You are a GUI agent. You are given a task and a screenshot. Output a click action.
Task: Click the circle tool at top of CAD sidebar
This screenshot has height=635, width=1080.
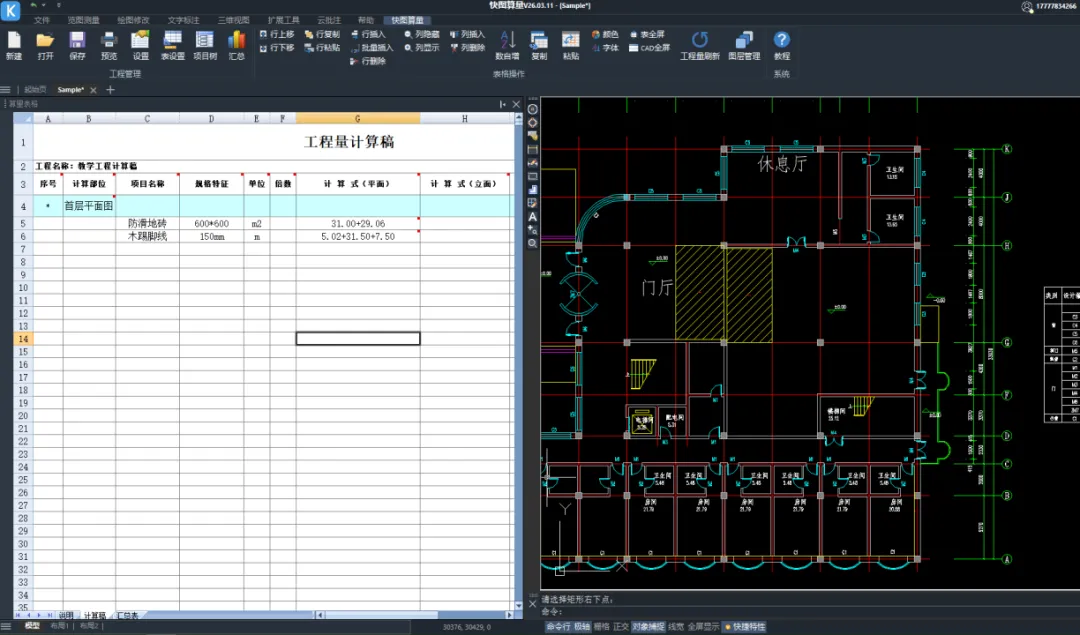pyautogui.click(x=532, y=109)
